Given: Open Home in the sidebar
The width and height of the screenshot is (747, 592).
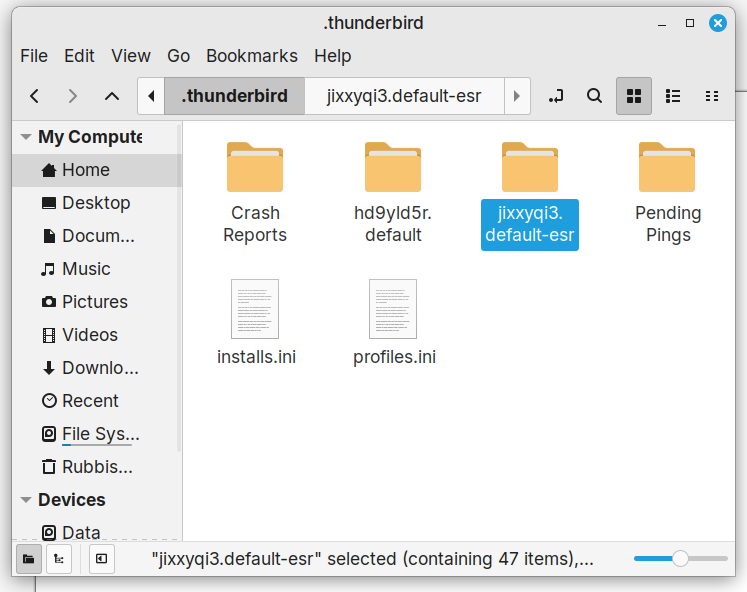Looking at the screenshot, I should click(97, 170).
